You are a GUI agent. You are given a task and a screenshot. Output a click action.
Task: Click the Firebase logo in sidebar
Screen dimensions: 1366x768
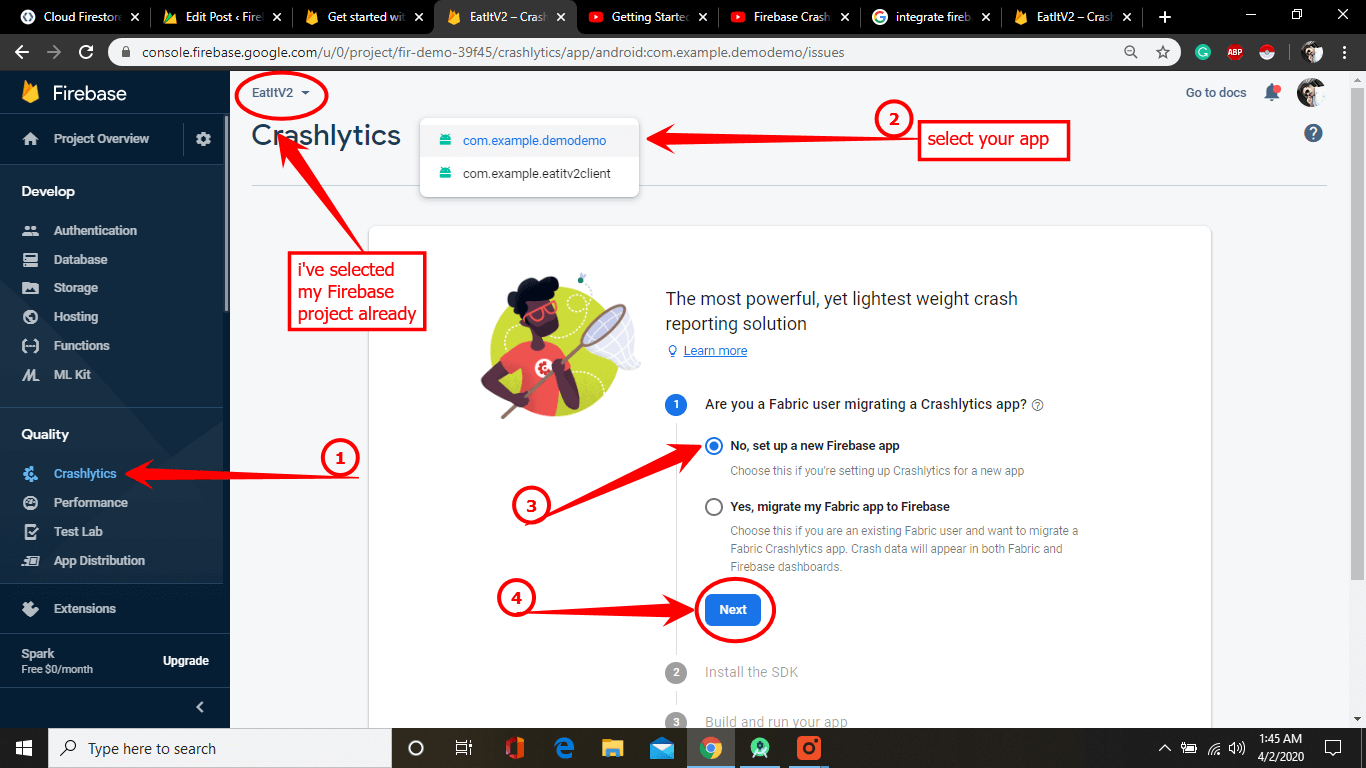pyautogui.click(x=74, y=93)
